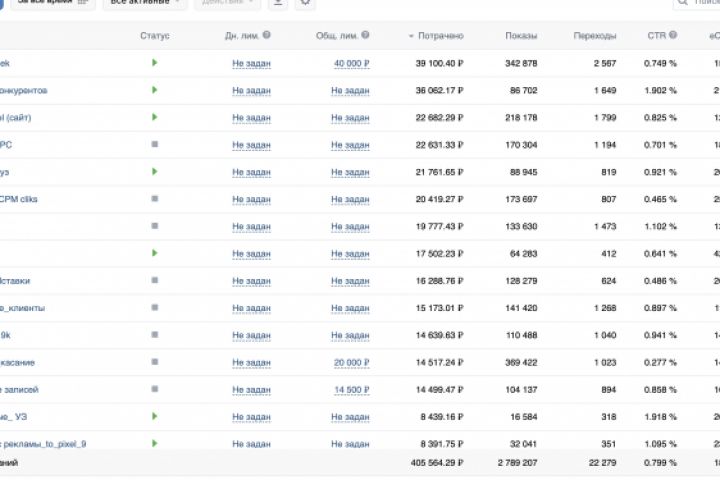Toggle the campaign status in the 36 062.17 ₽ row
Screen dimensions: 720x480
pyautogui.click(x=155, y=90)
